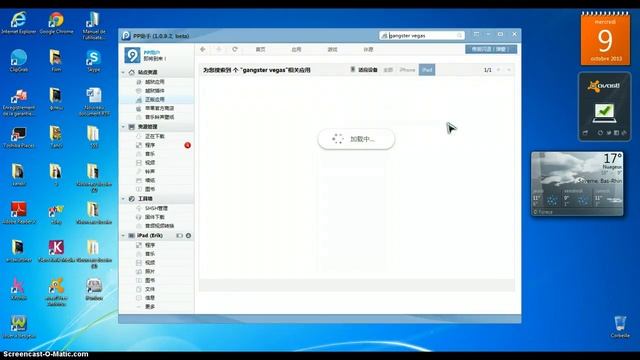Click the 适应设备 device label icon
The height and width of the screenshot is (360, 640).
click(x=353, y=69)
